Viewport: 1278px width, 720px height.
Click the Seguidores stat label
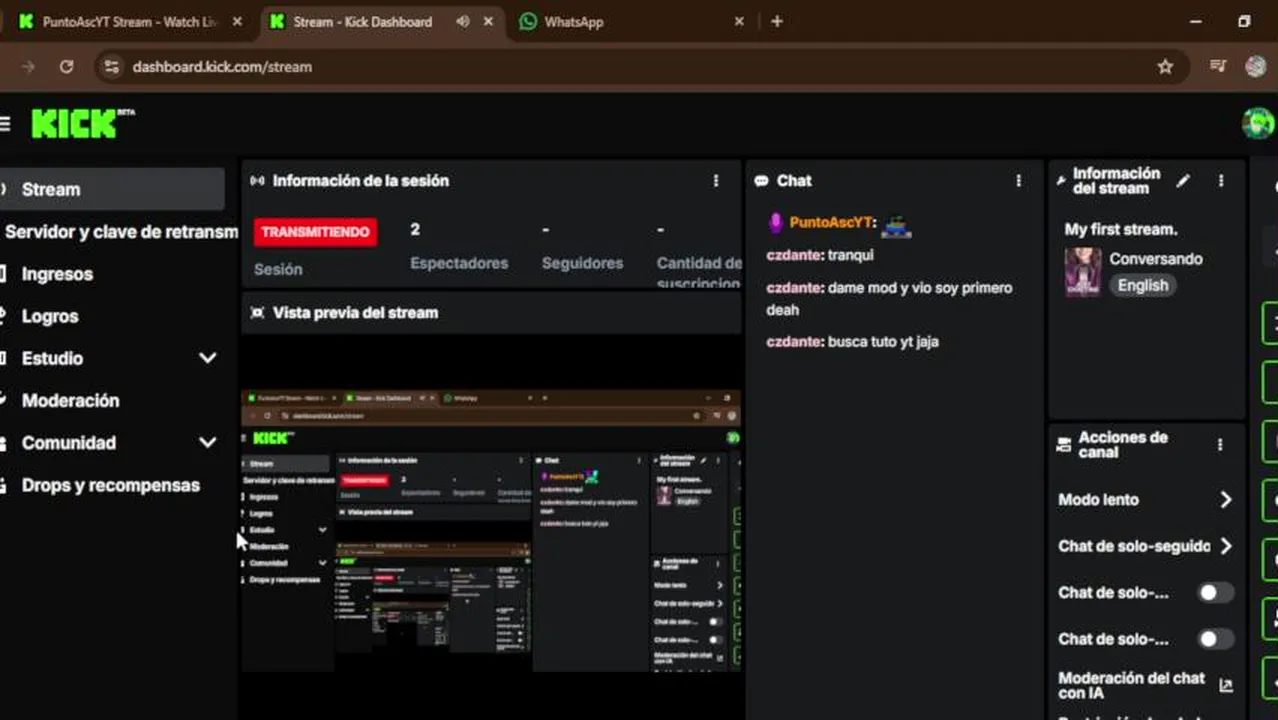click(582, 263)
